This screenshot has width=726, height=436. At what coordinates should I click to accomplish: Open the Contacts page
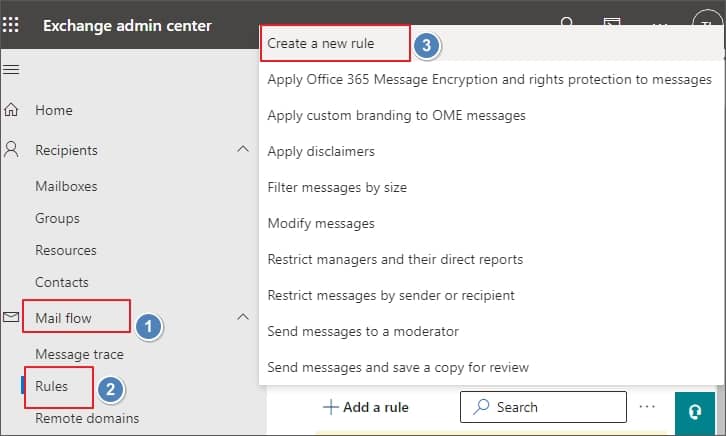click(x=62, y=282)
